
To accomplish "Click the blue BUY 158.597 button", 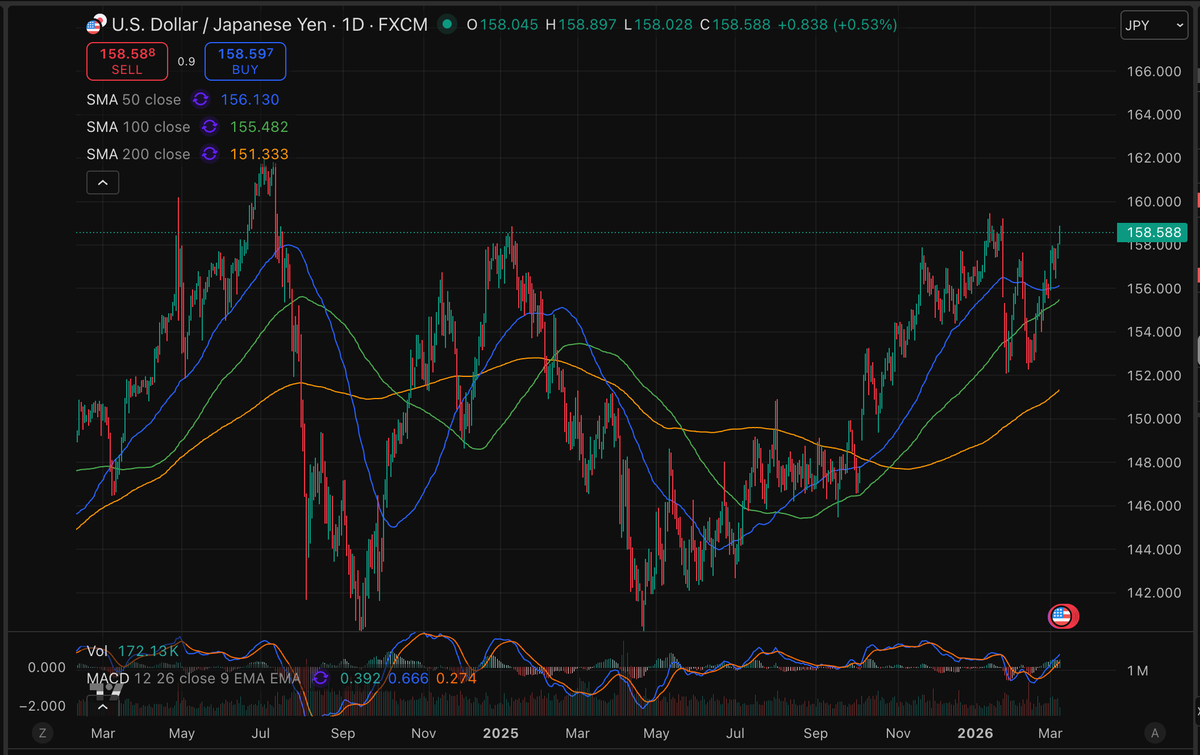I will pos(245,61).
